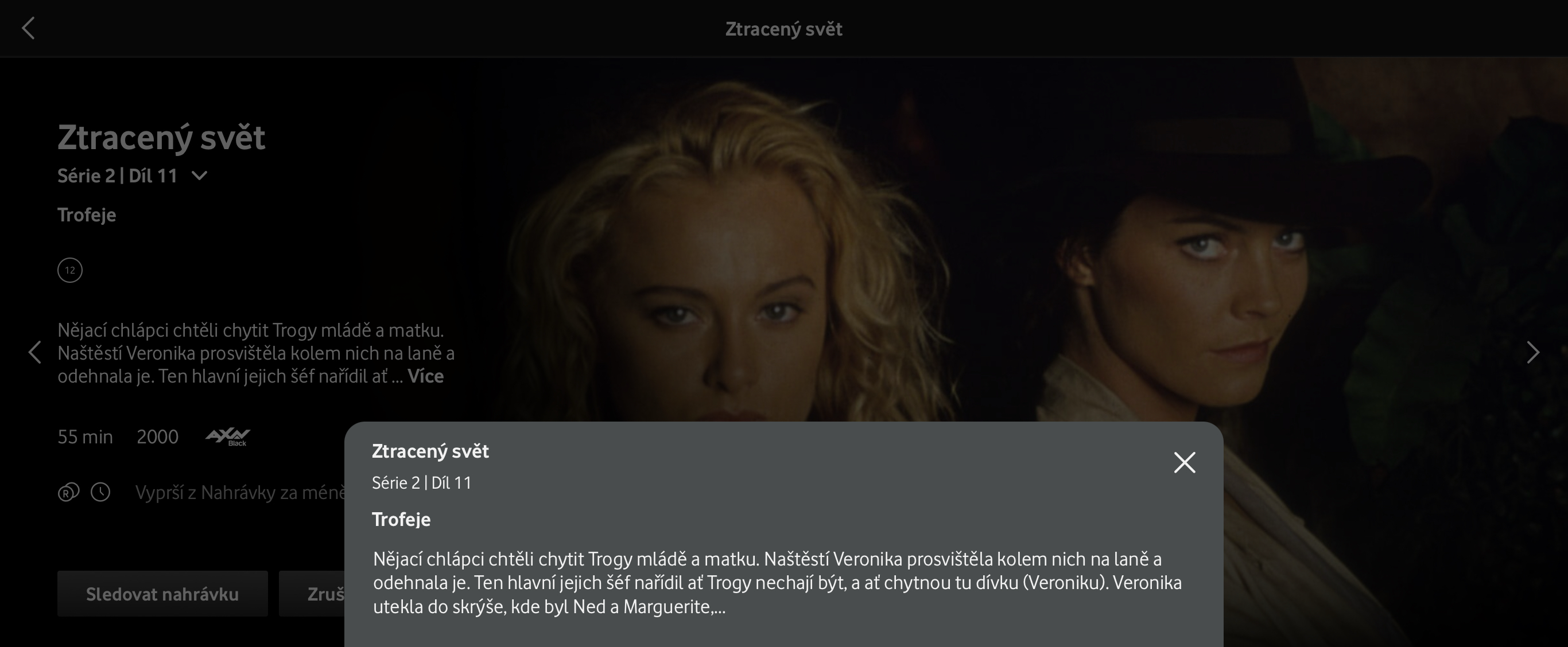Screen dimensions: 1568x647
Task: Click the clock expiry icon
Action: tap(100, 492)
